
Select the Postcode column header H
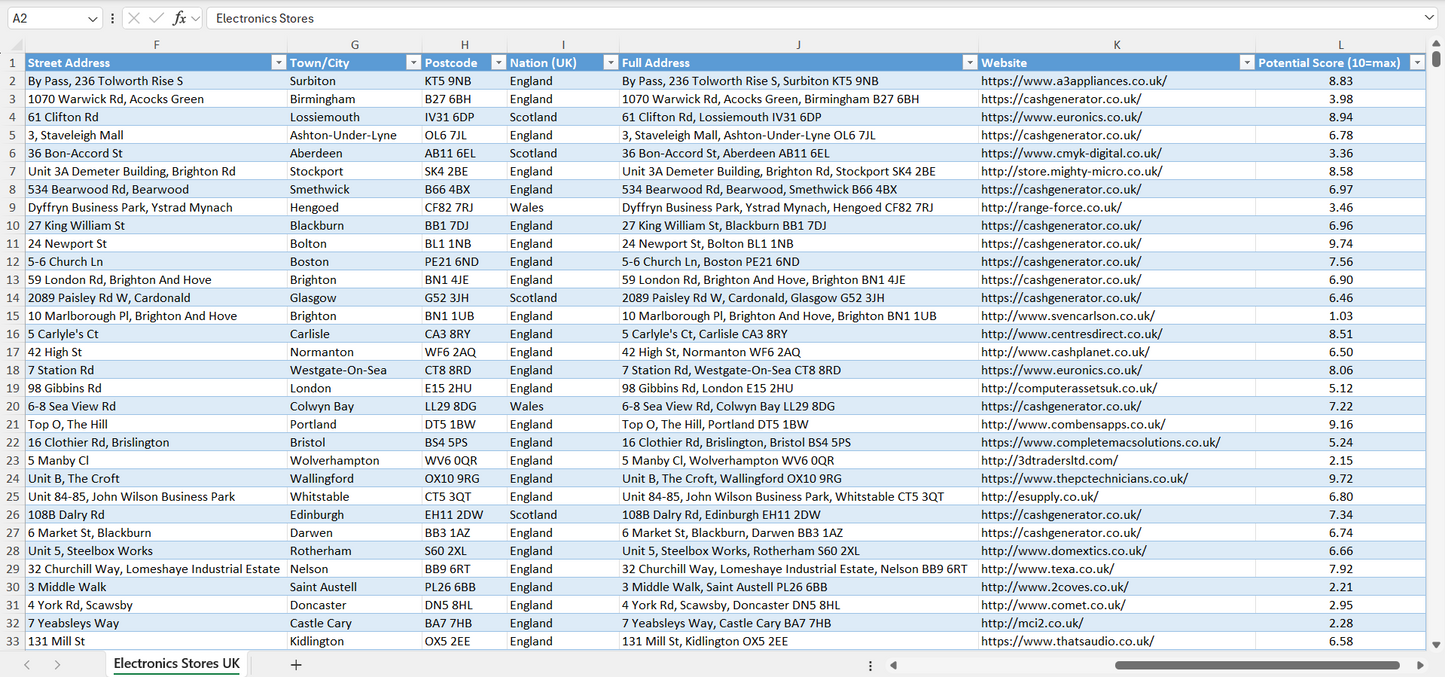click(464, 44)
